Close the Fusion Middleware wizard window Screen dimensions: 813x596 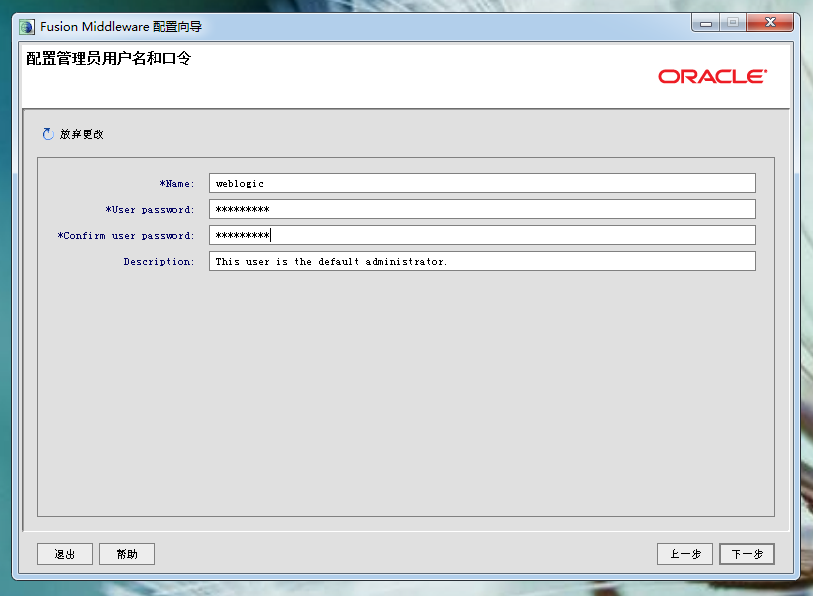tap(770, 23)
